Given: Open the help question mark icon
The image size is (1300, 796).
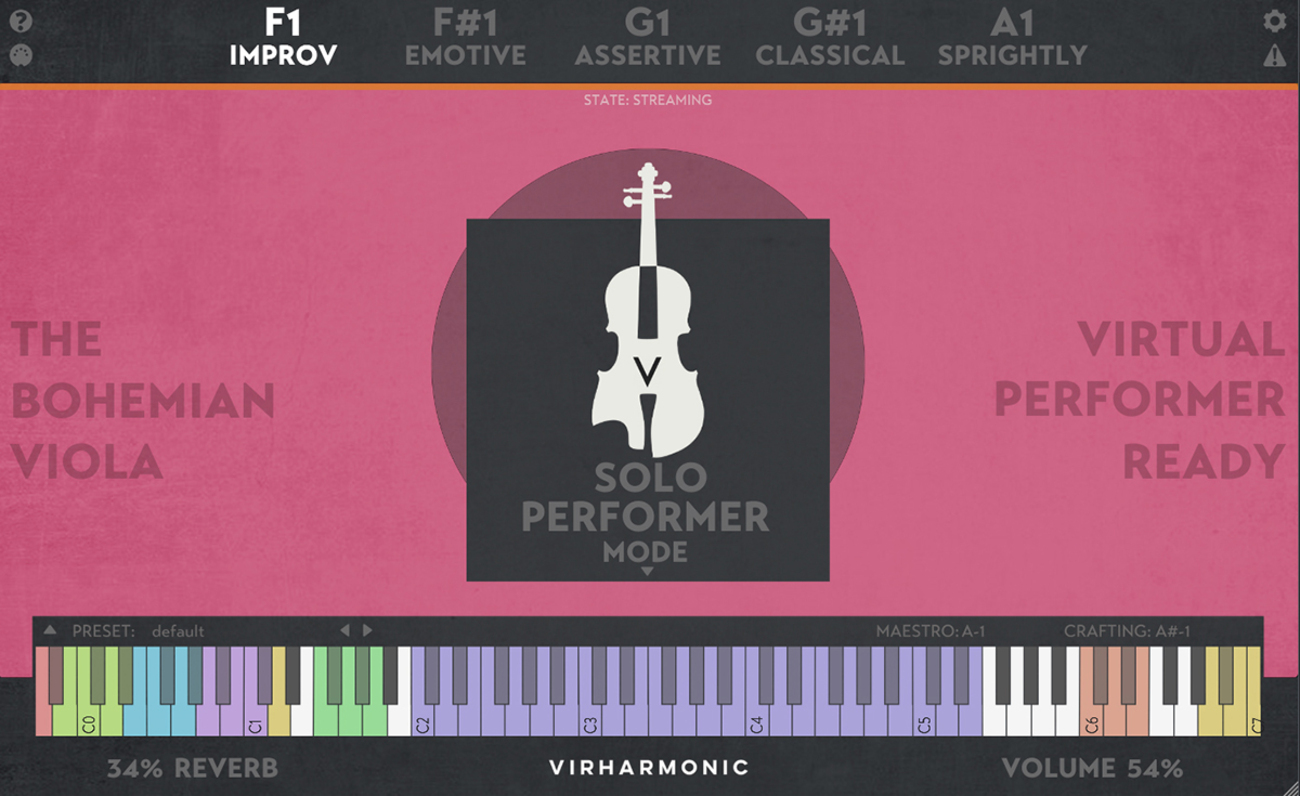Looking at the screenshot, I should 20,22.
